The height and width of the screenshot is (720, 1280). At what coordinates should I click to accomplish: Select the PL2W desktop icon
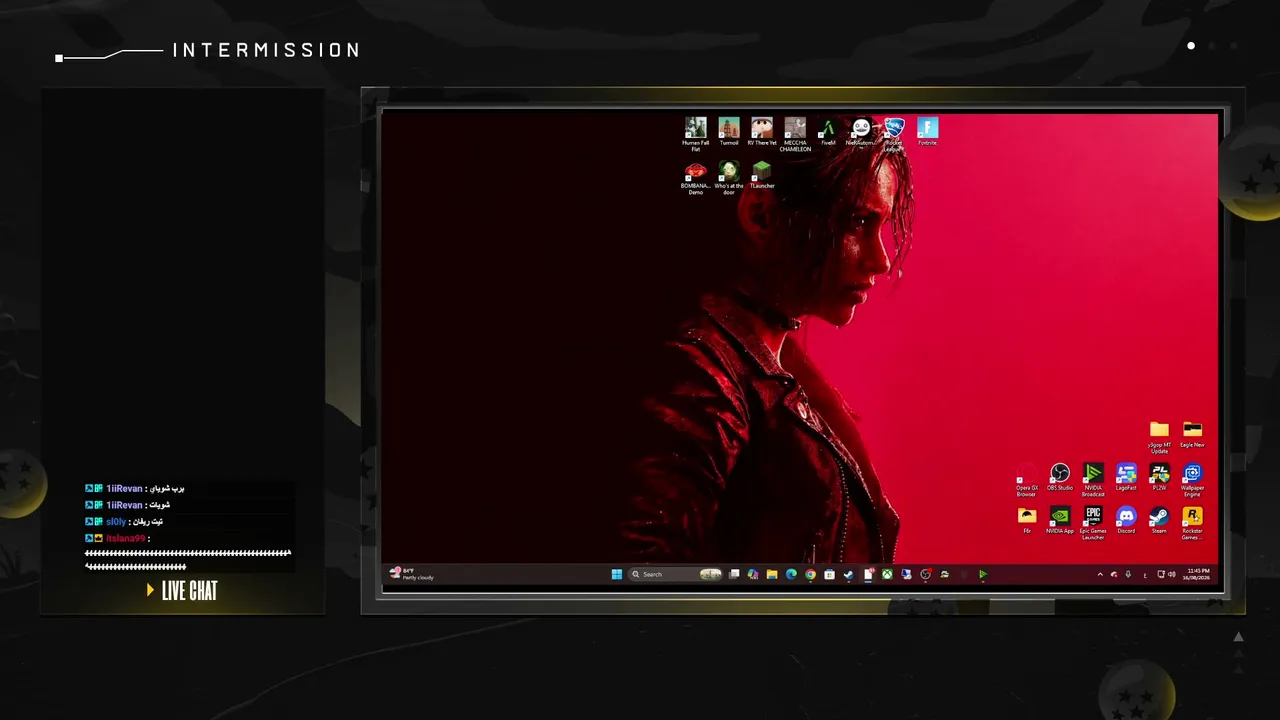click(x=1159, y=477)
